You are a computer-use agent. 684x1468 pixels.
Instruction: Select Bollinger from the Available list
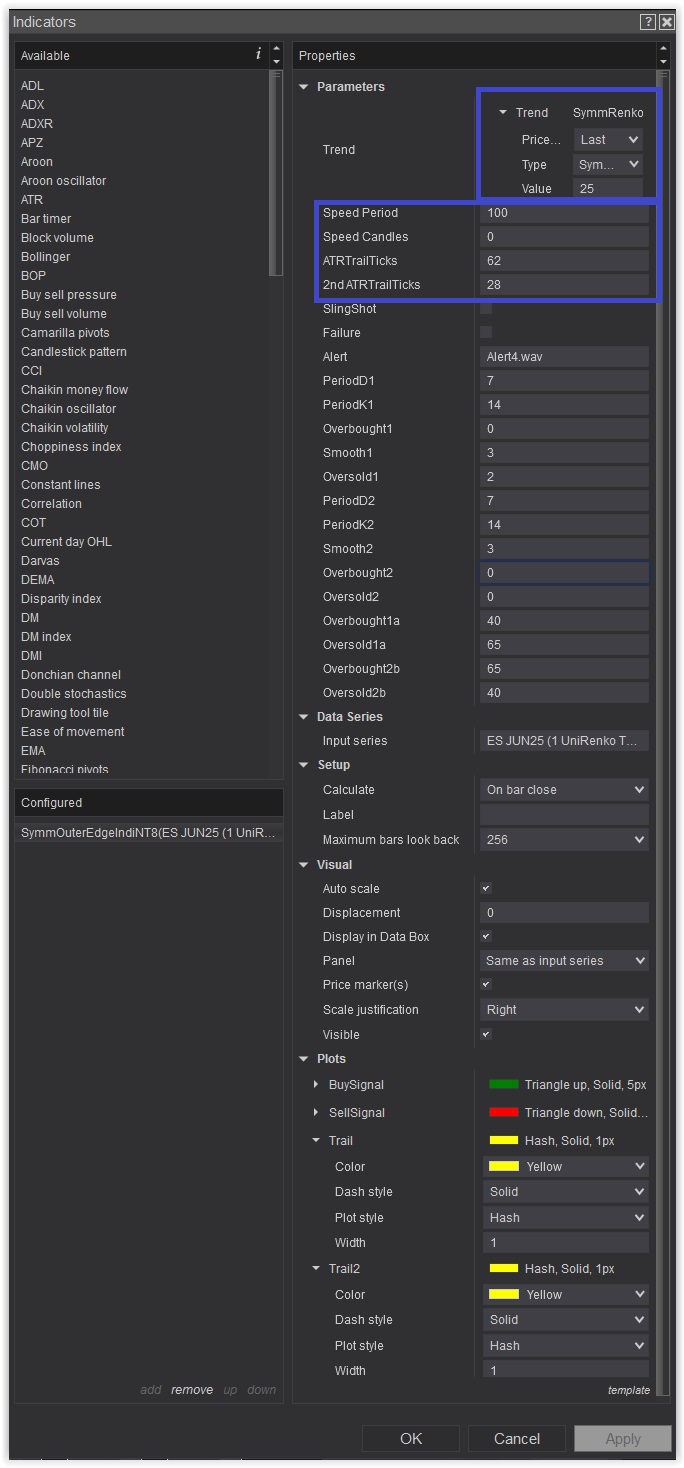46,257
